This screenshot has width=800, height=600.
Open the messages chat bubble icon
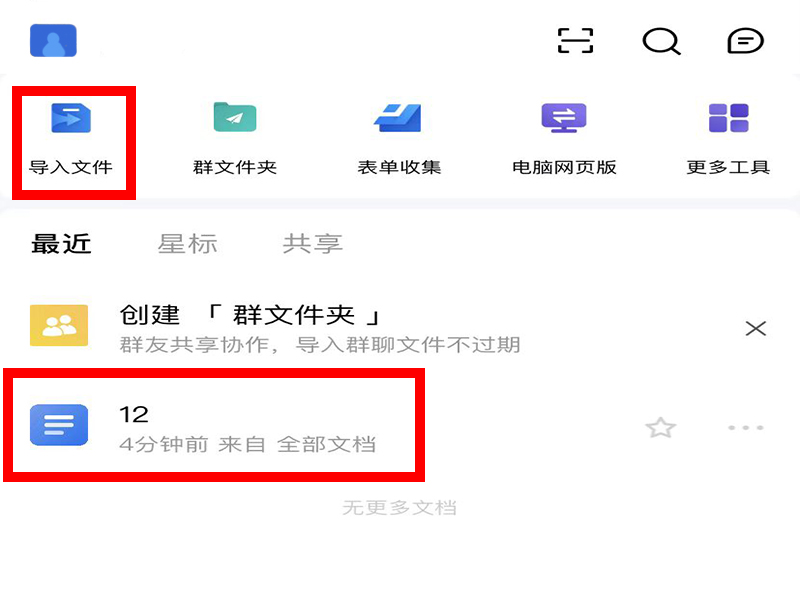point(745,41)
